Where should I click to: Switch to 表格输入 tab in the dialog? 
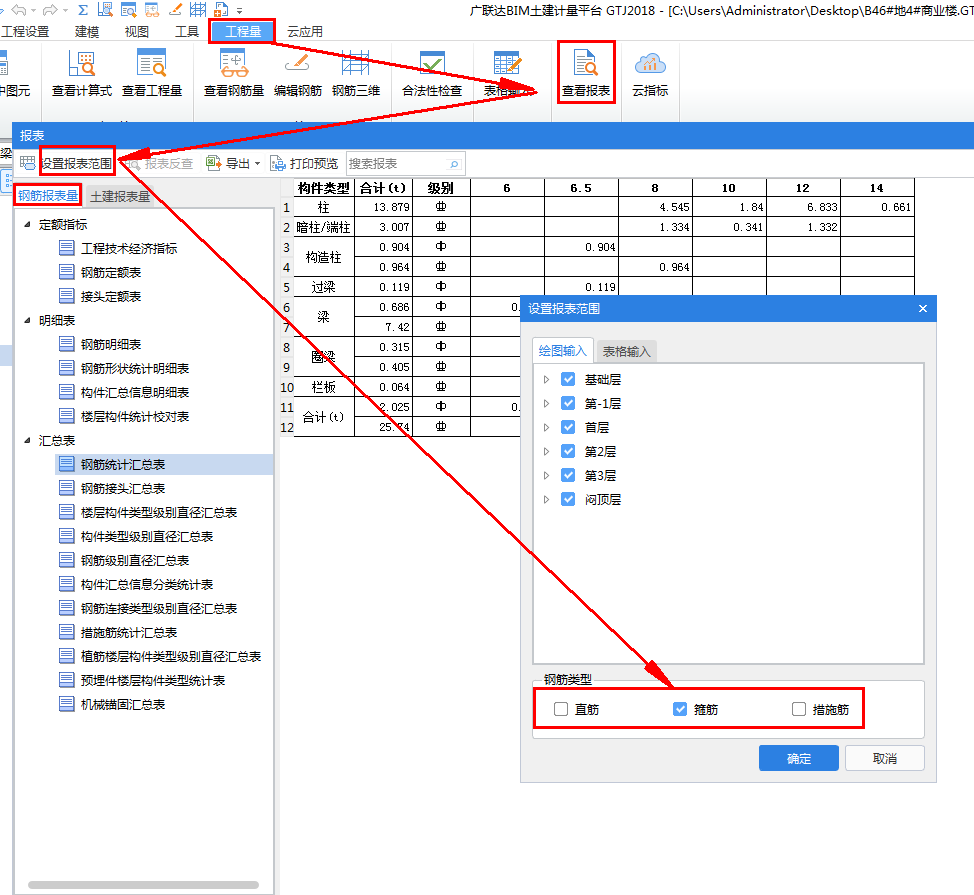tap(627, 352)
